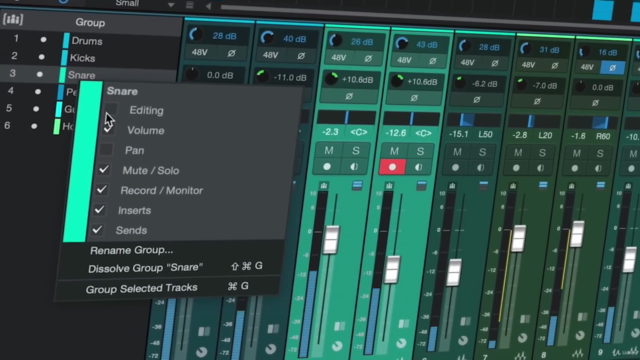
Task: Toggle the Volume checkbox in Snare group menu
Action: click(109, 129)
